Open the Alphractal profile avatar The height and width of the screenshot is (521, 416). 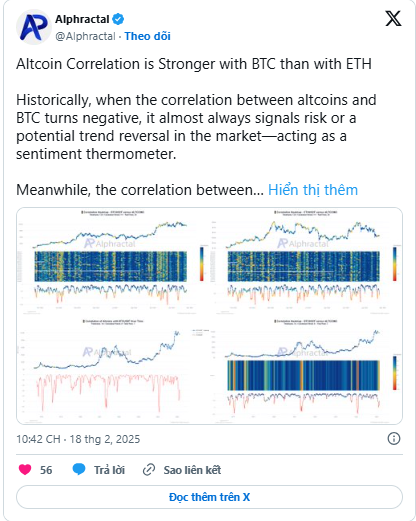tap(34, 27)
